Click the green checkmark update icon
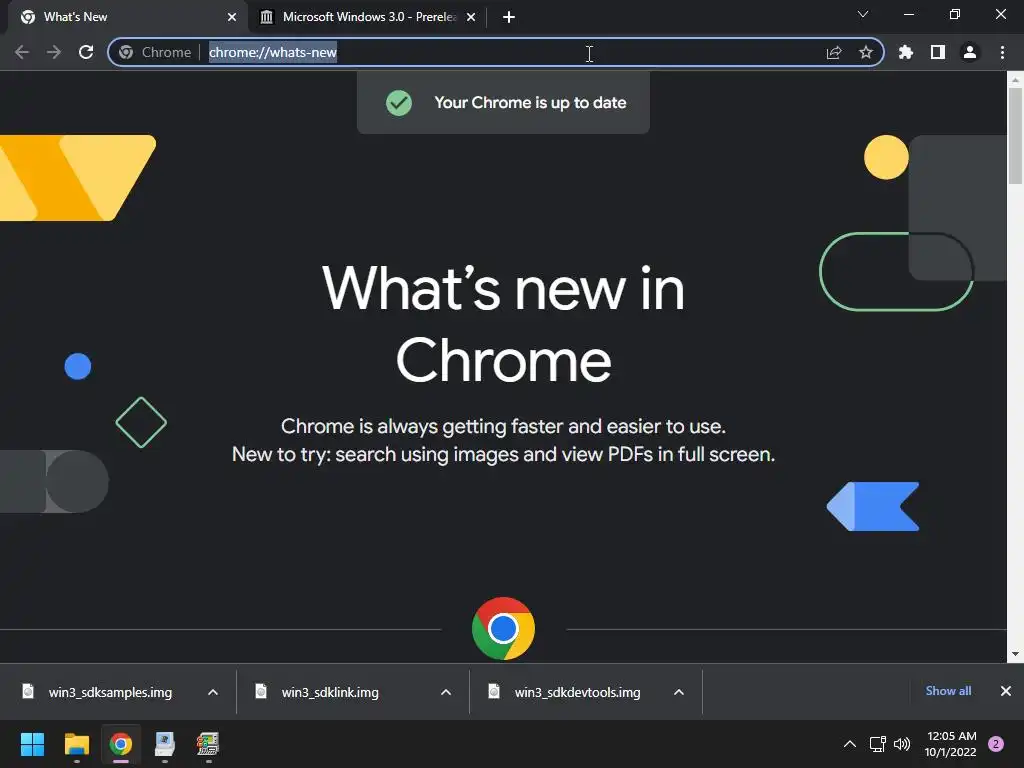 tap(398, 103)
